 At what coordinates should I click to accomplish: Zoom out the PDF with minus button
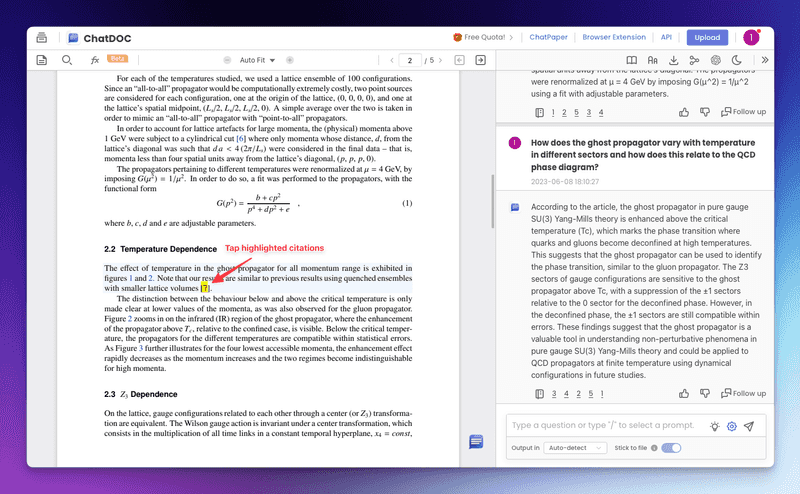227,60
